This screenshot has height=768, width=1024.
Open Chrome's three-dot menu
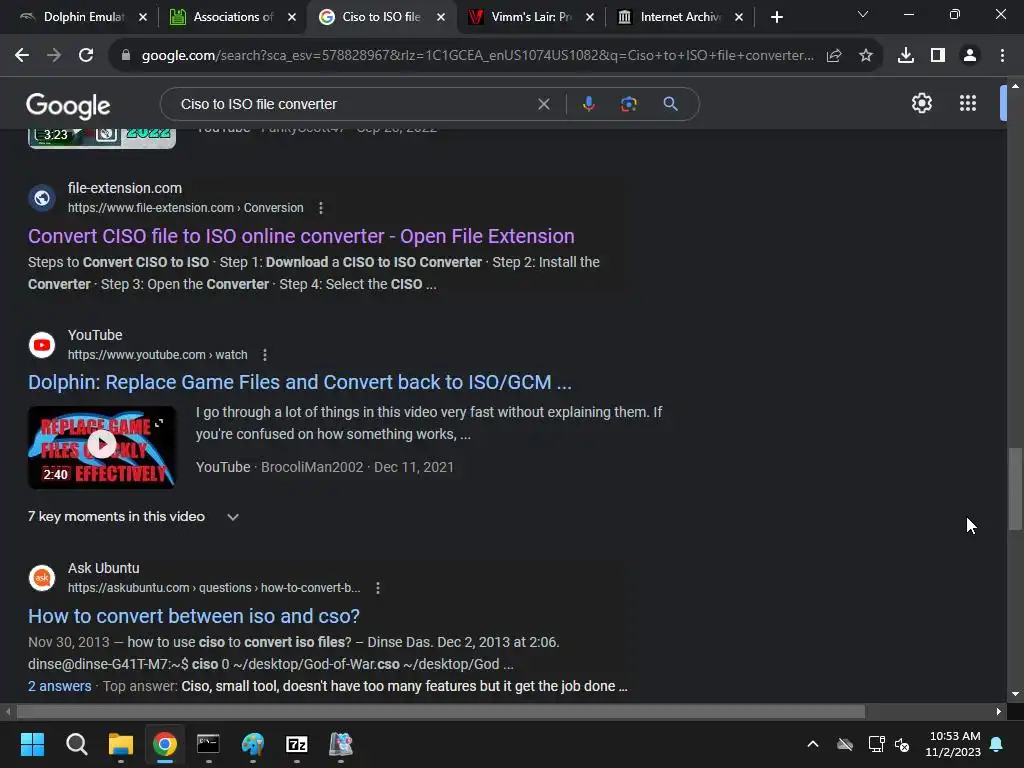pyautogui.click(x=1002, y=56)
